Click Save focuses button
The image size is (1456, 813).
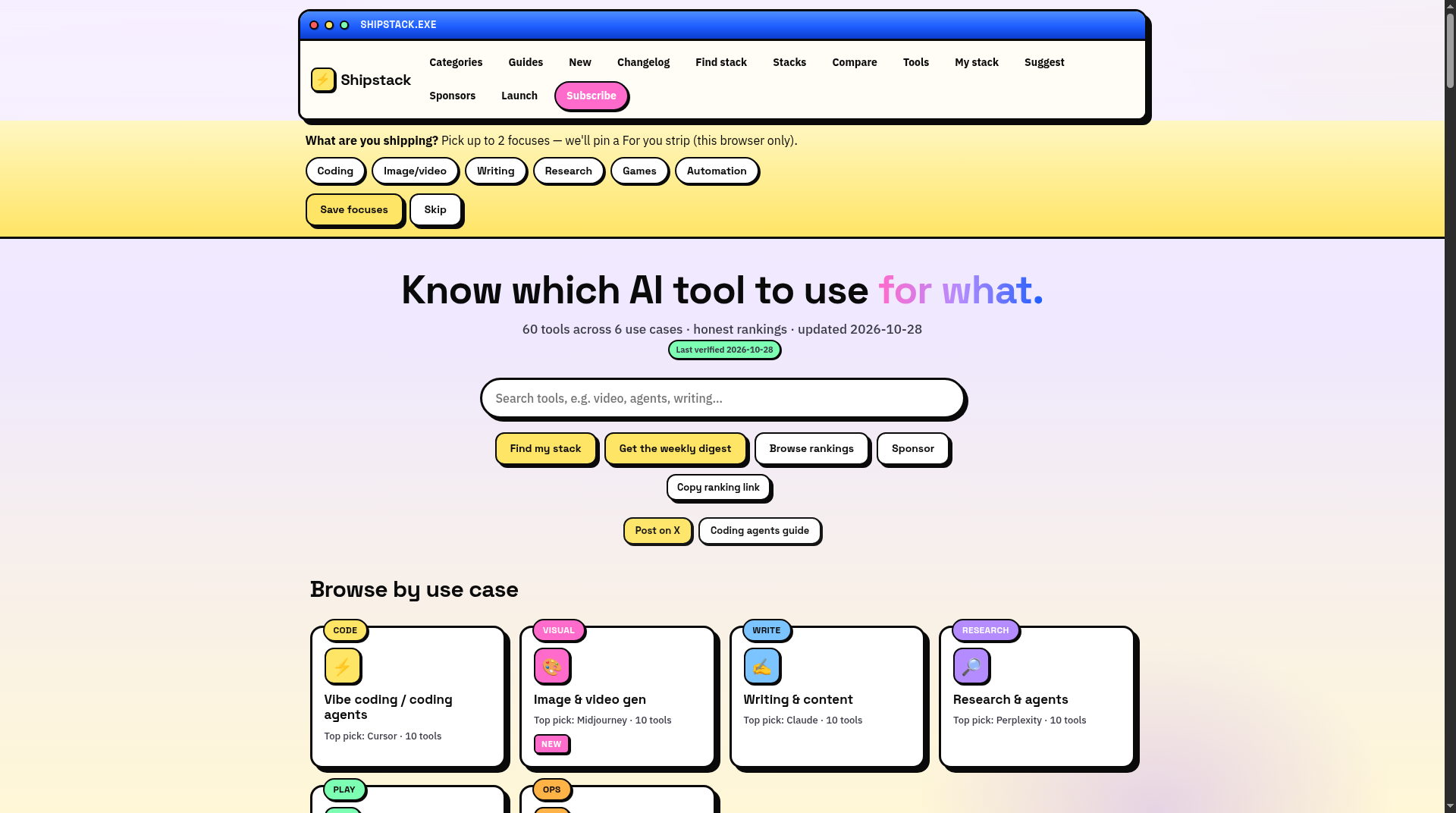(x=354, y=209)
